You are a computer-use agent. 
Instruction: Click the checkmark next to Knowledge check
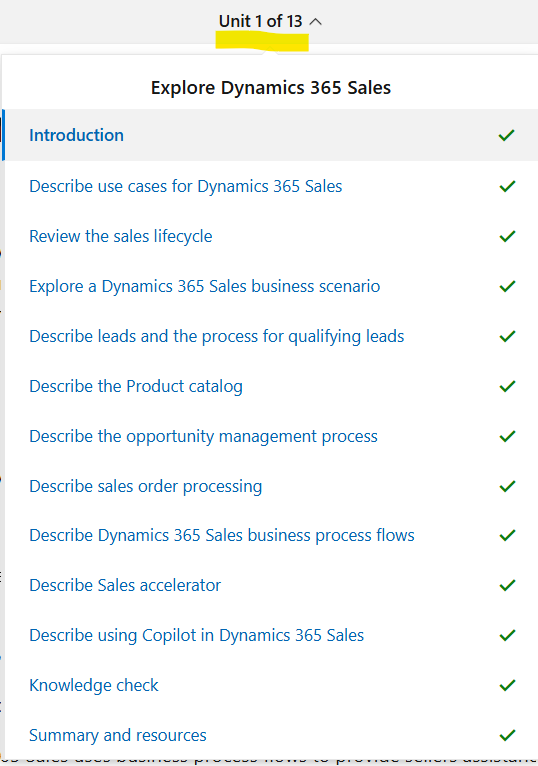(507, 685)
